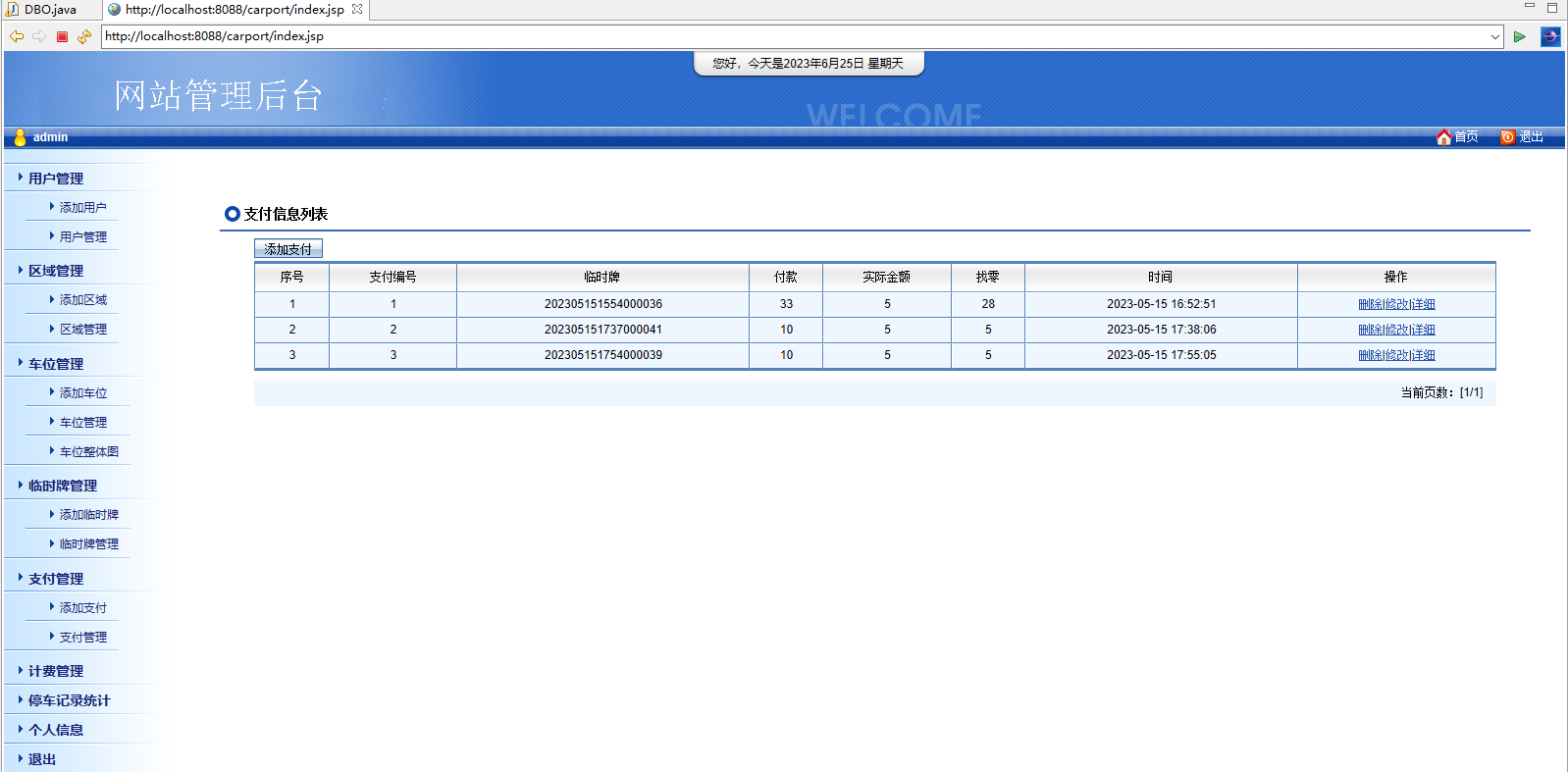Click the 时间 column header
The image size is (1568, 772).
pos(1161,278)
